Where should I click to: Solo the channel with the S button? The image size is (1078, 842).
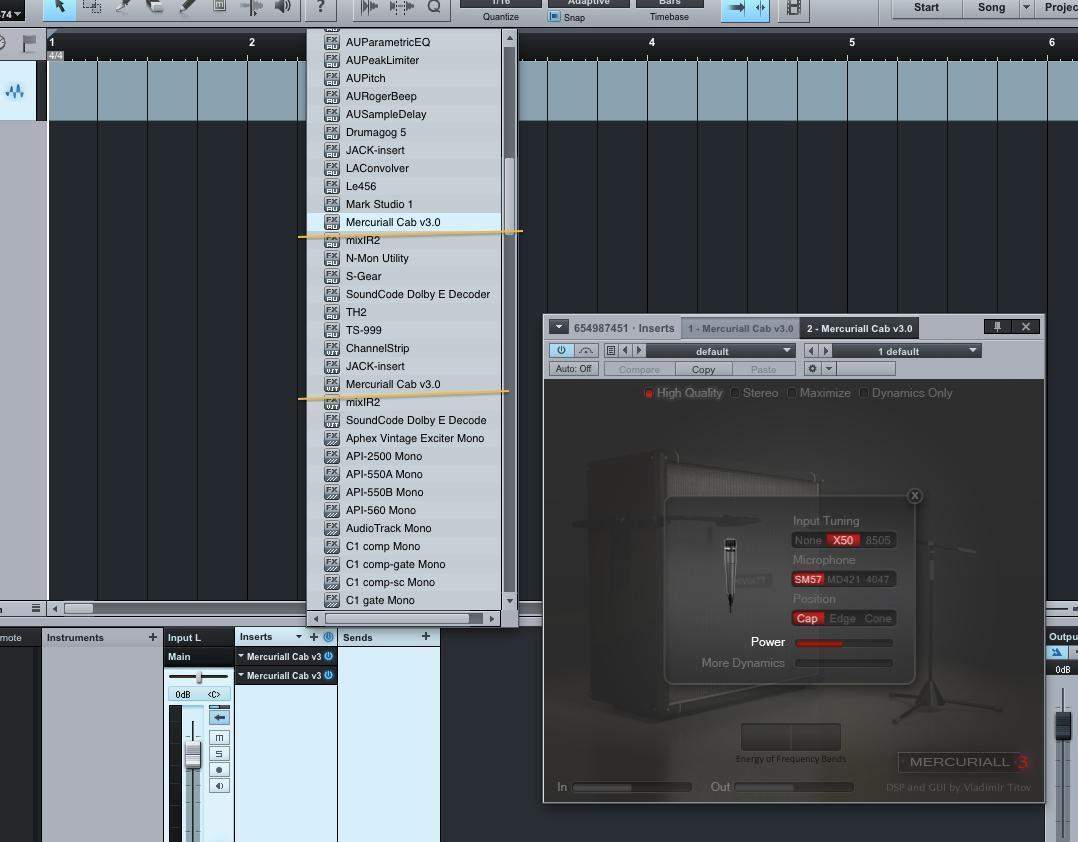tap(219, 753)
